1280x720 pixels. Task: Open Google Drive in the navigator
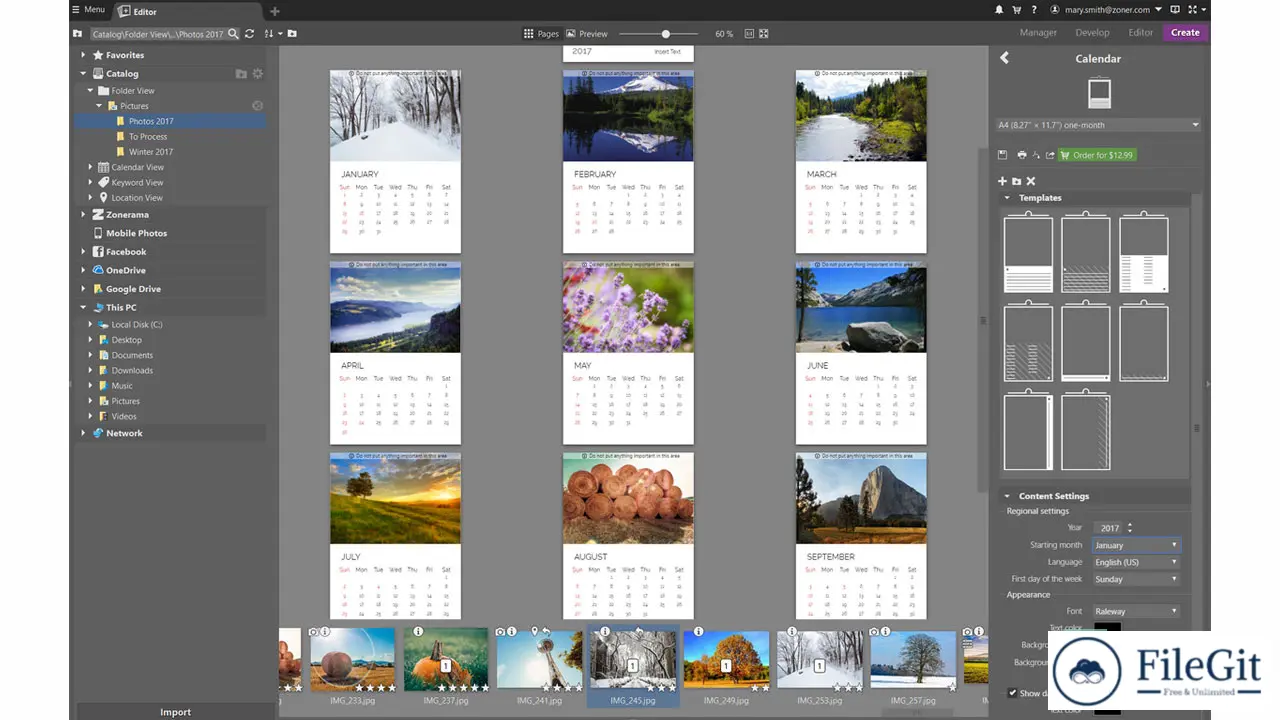(x=133, y=289)
